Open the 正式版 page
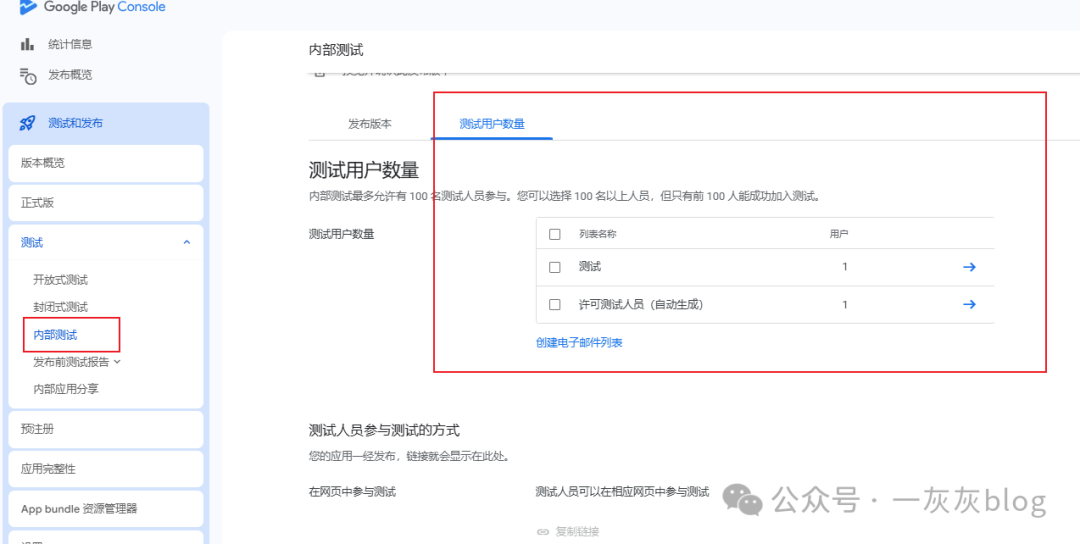1080x544 pixels. coord(106,203)
